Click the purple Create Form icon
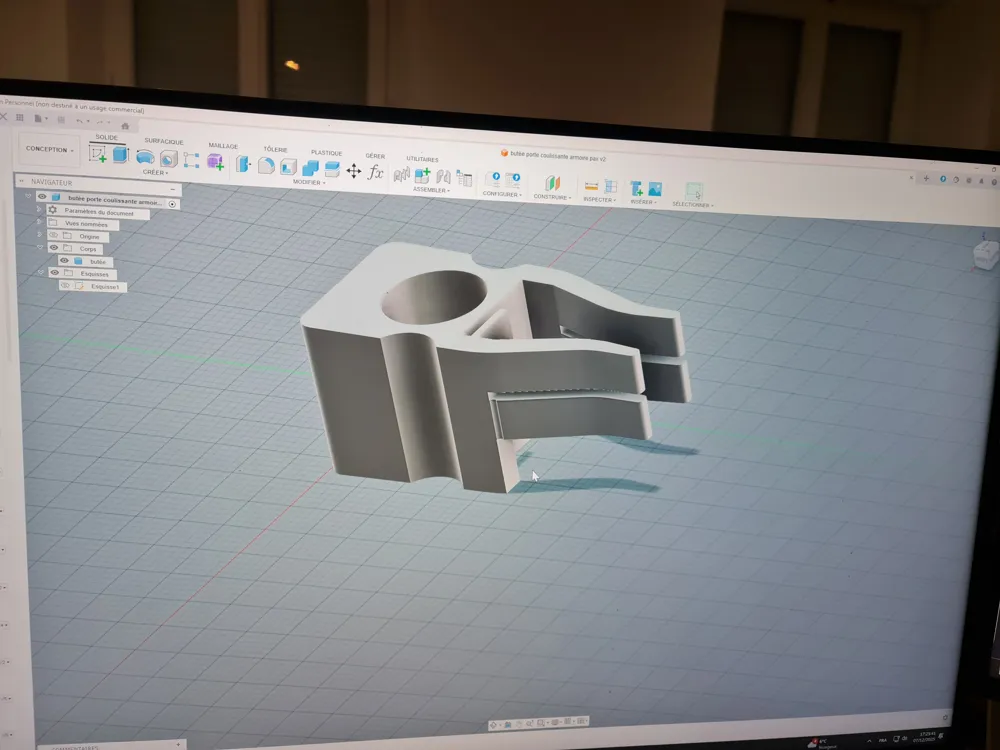1000x750 pixels. pos(216,162)
